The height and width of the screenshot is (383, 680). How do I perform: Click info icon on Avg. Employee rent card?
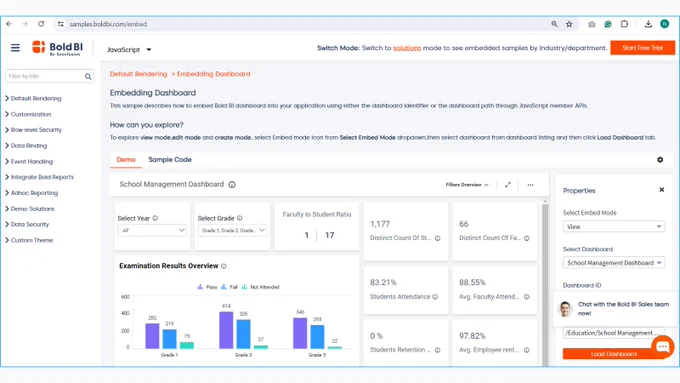tap(526, 350)
